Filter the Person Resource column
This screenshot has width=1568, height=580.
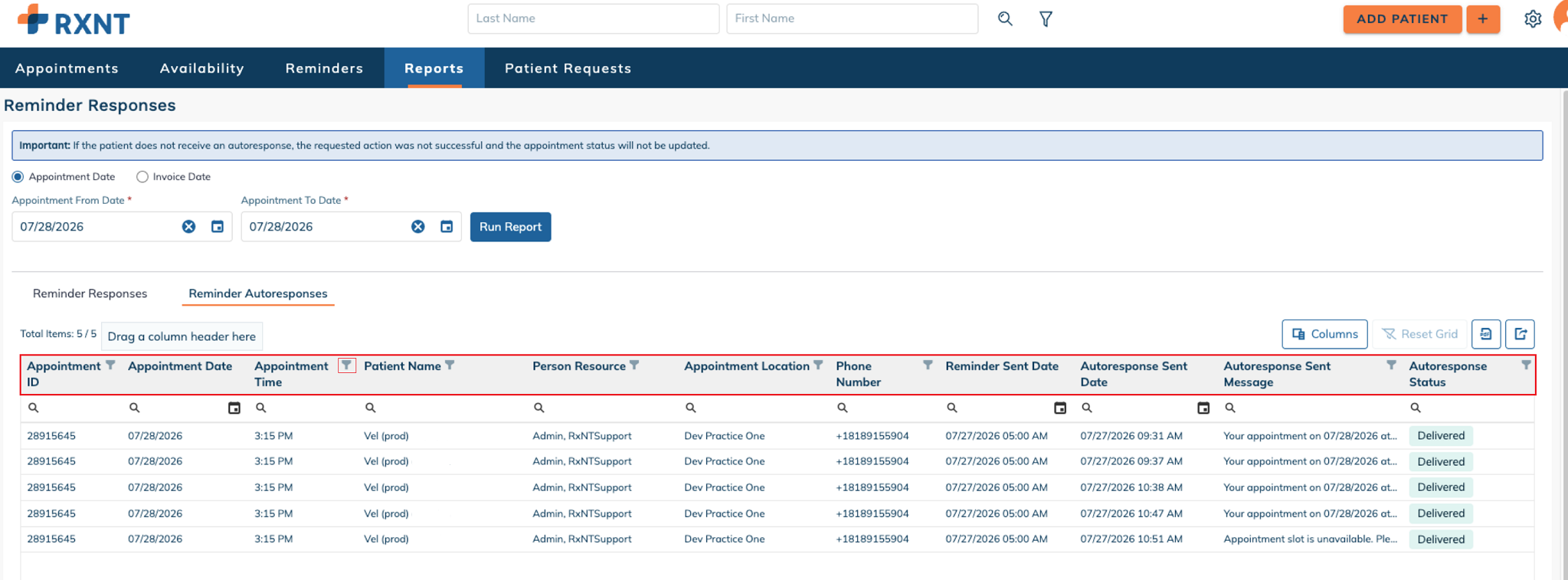click(634, 365)
